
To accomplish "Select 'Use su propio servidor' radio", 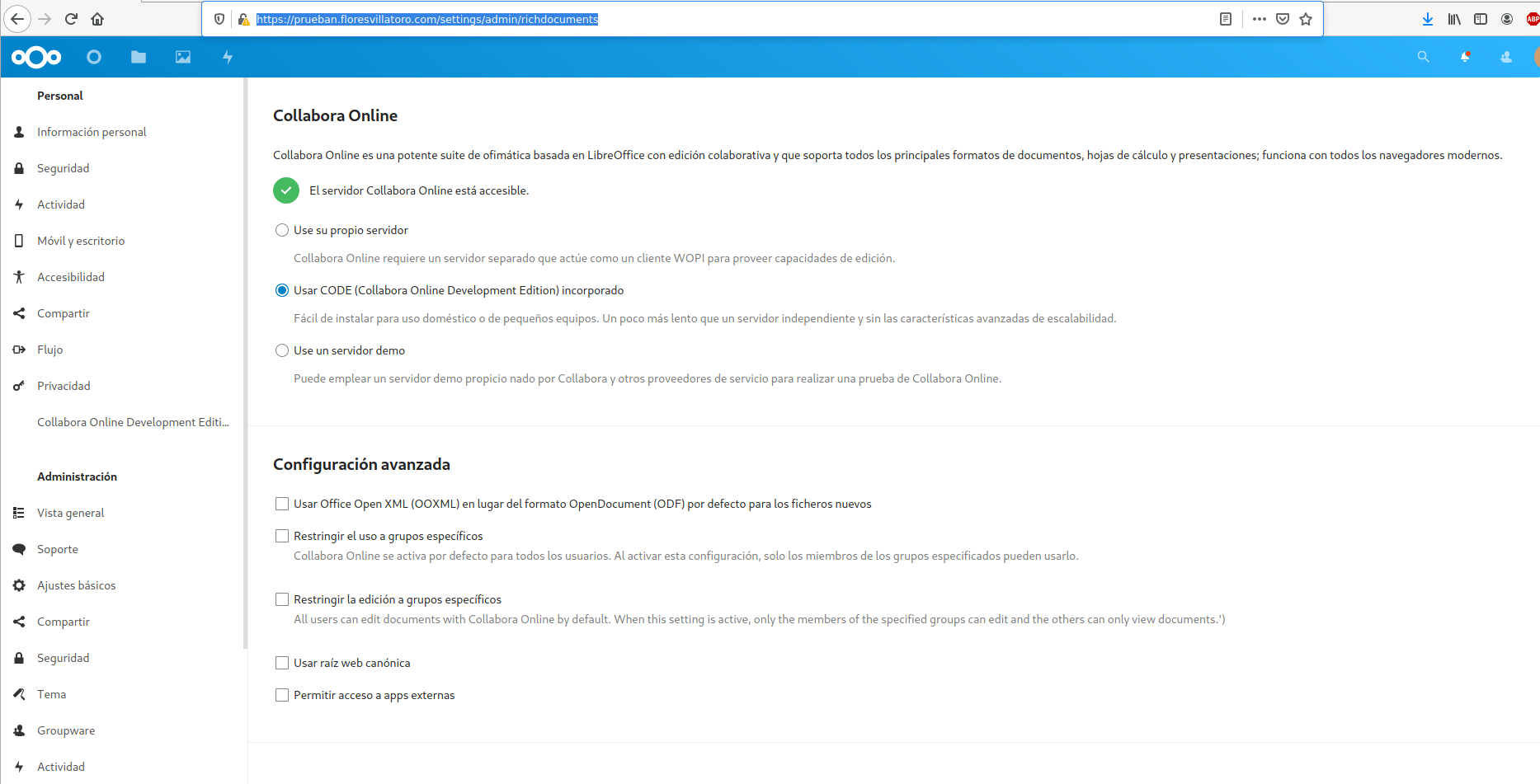I will tap(282, 230).
